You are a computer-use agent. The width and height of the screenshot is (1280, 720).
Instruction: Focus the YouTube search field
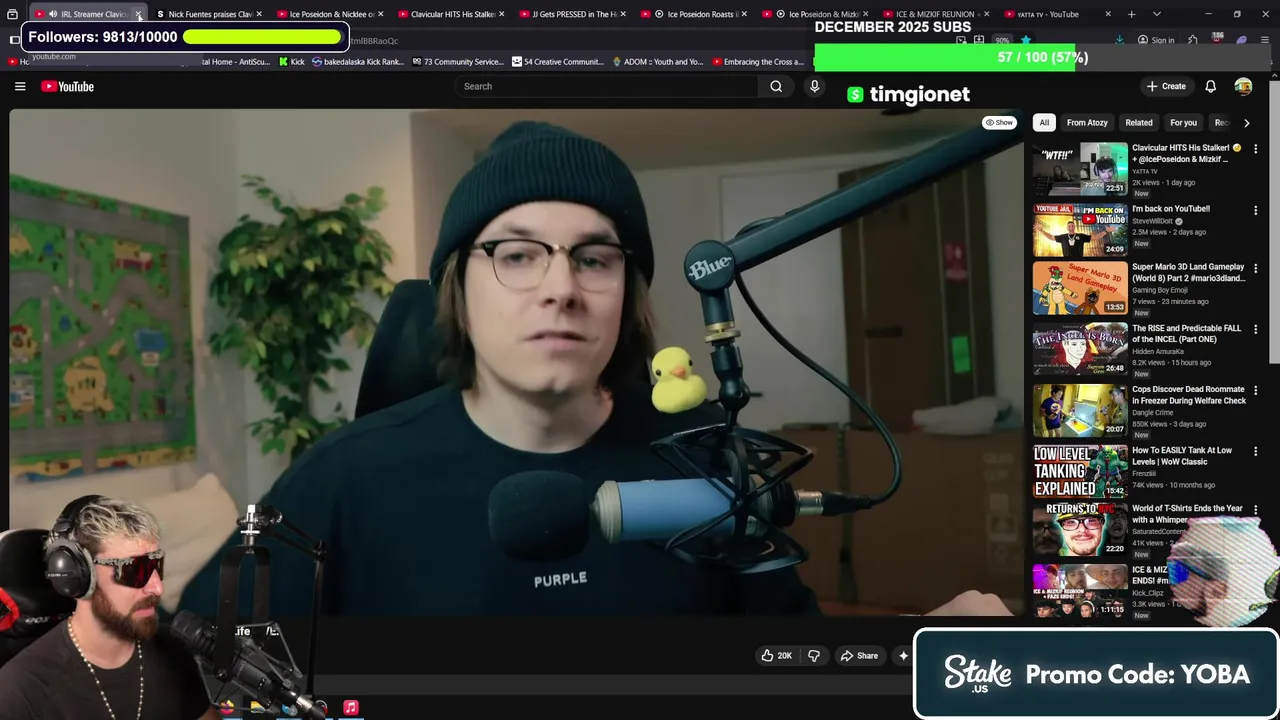click(605, 87)
